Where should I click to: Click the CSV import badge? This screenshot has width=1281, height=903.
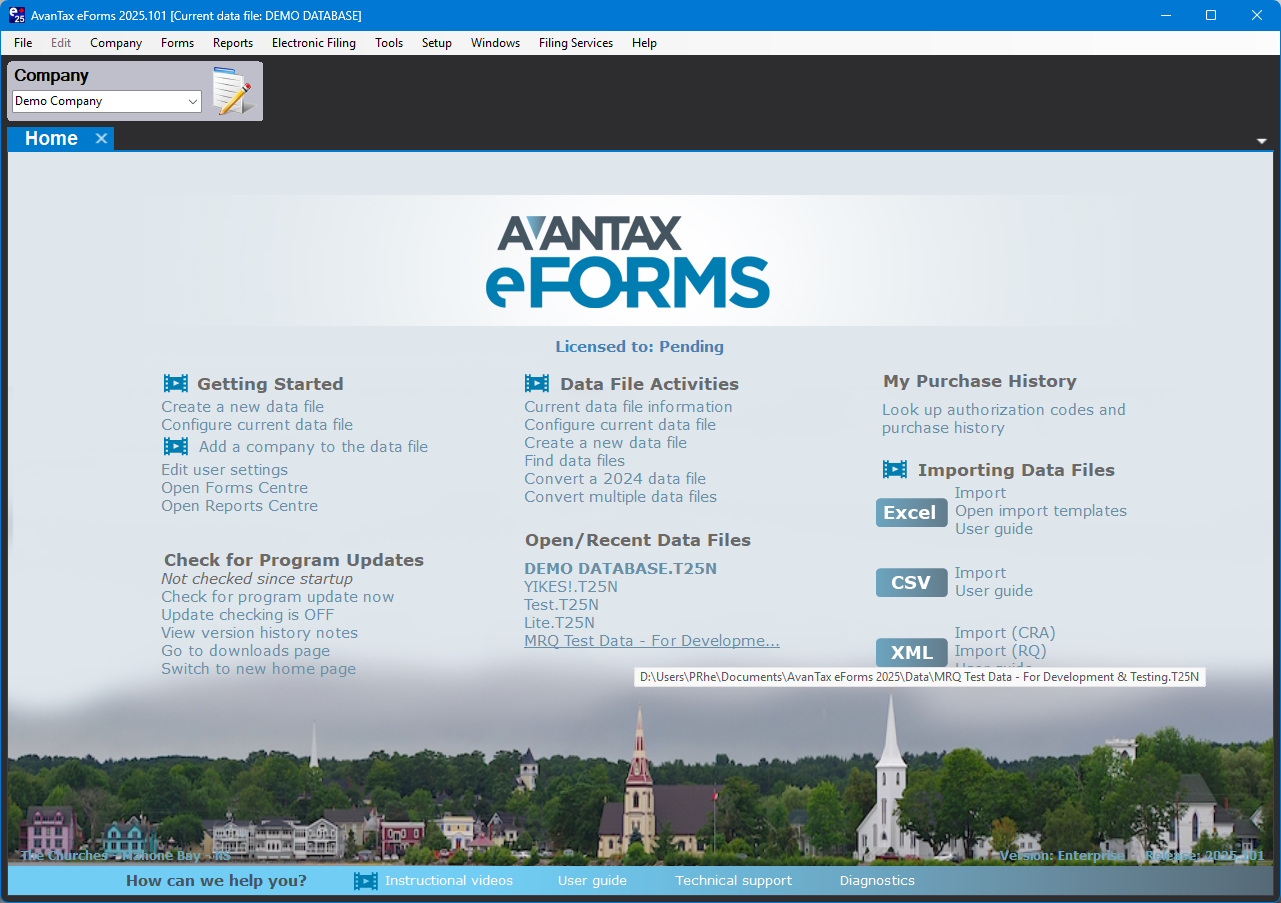[911, 582]
